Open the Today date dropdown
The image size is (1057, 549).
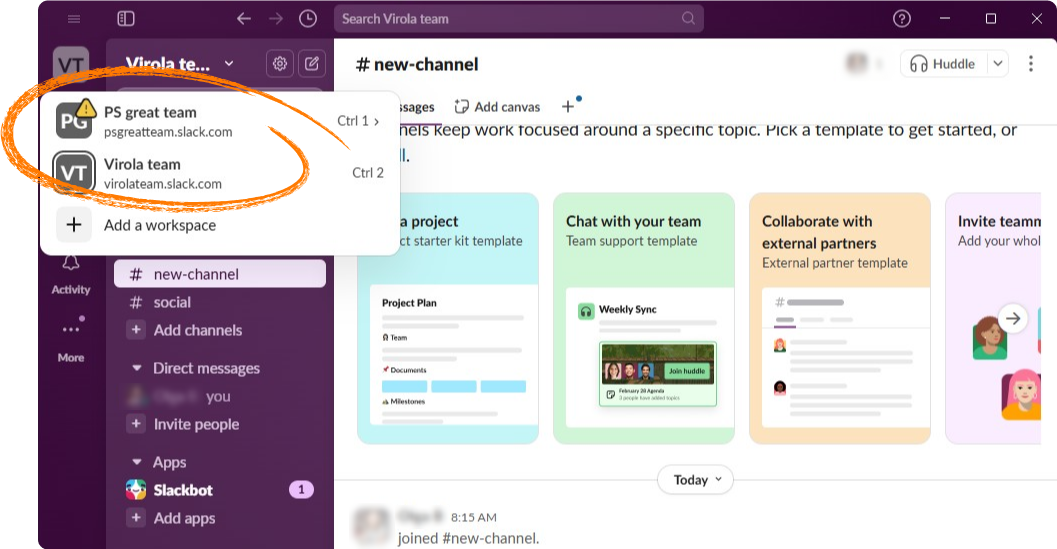696,480
